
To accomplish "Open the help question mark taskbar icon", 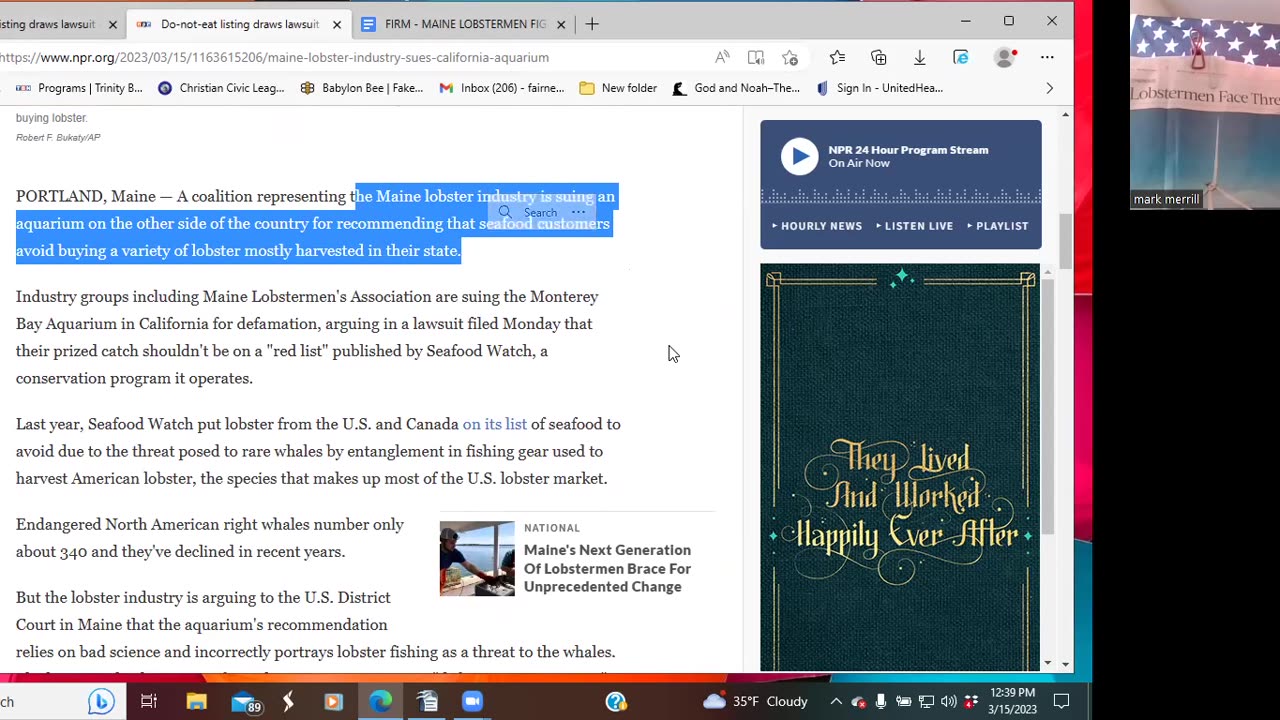I will tap(616, 701).
